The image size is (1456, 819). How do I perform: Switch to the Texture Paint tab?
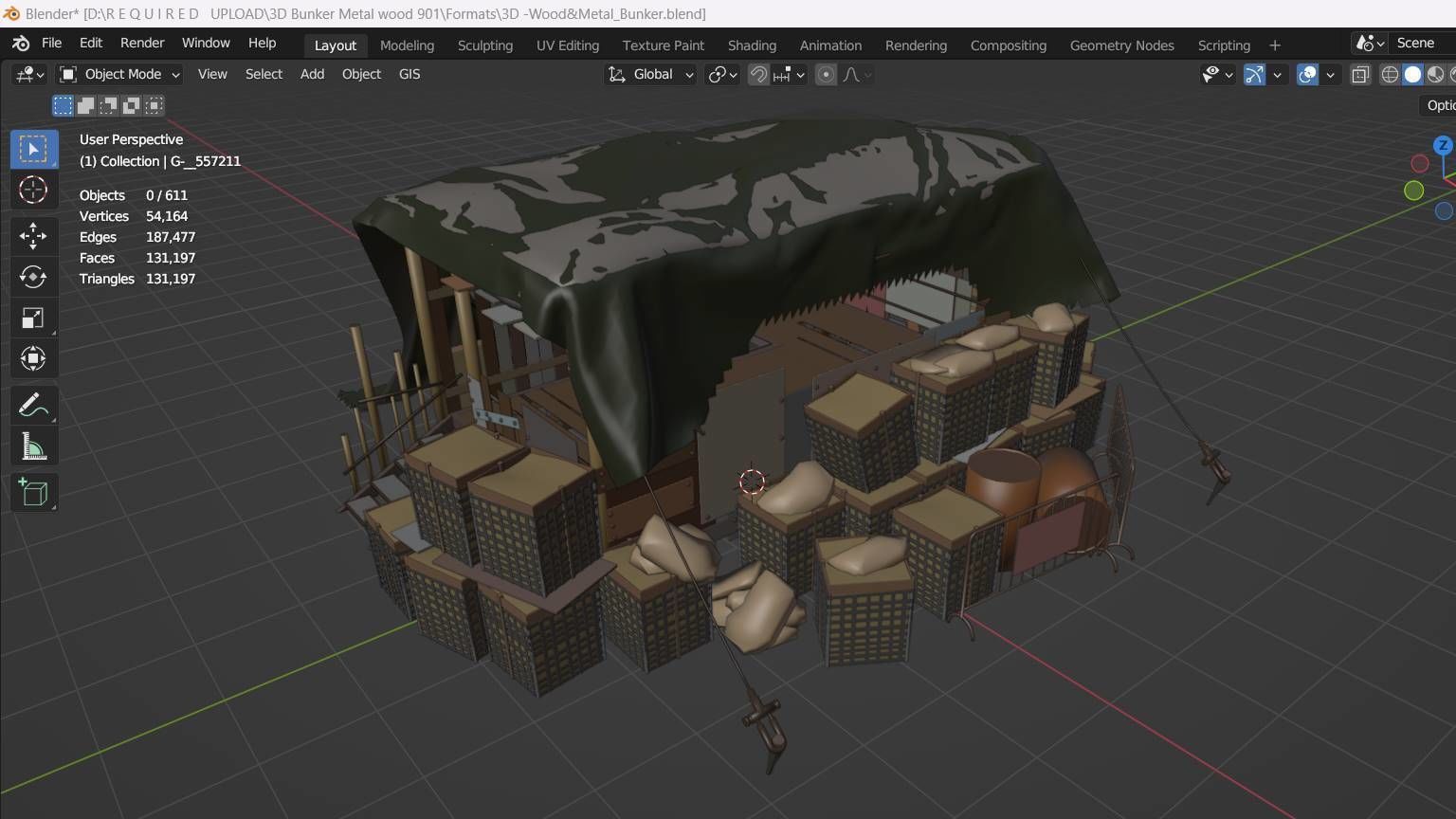coord(663,45)
